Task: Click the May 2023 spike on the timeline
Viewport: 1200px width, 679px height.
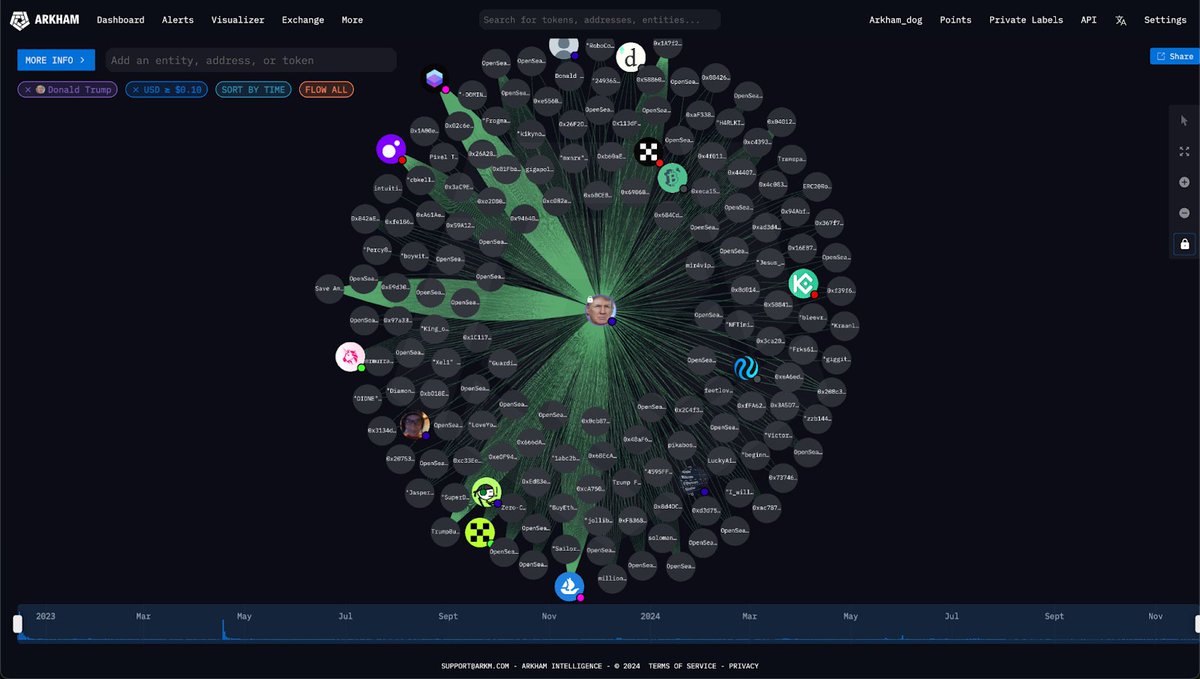Action: click(223, 630)
